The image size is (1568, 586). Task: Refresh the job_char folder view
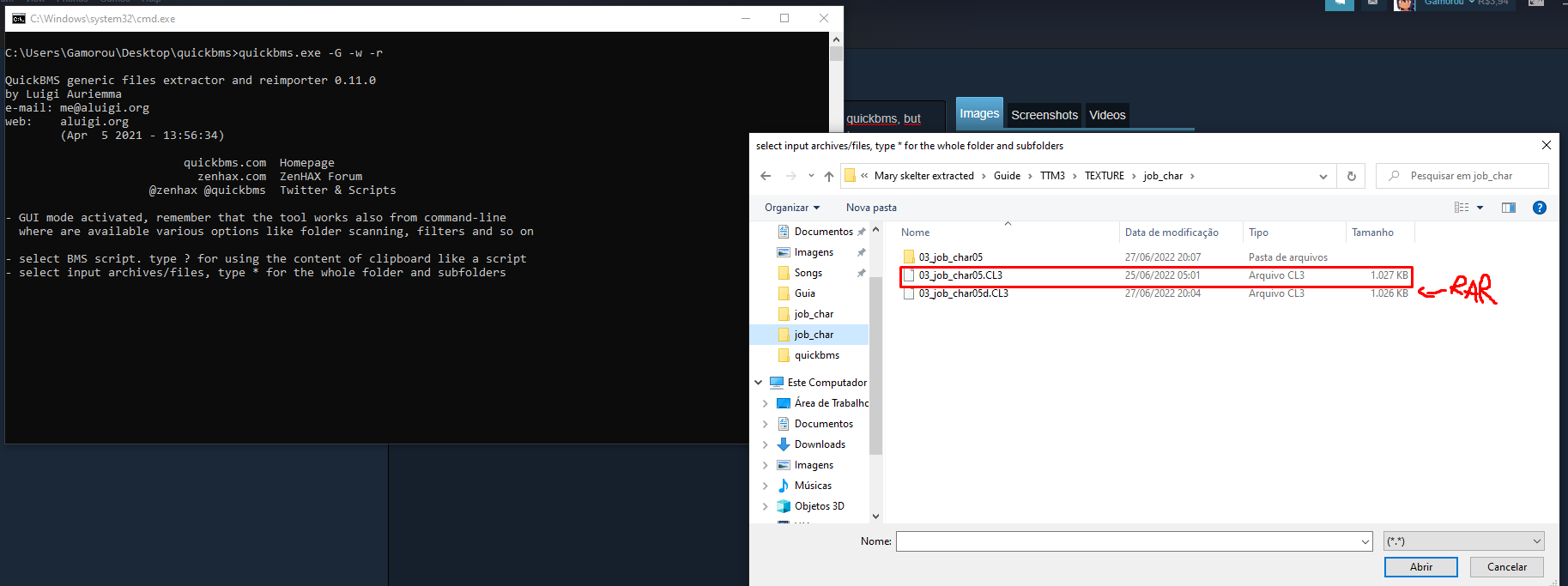tap(1351, 176)
